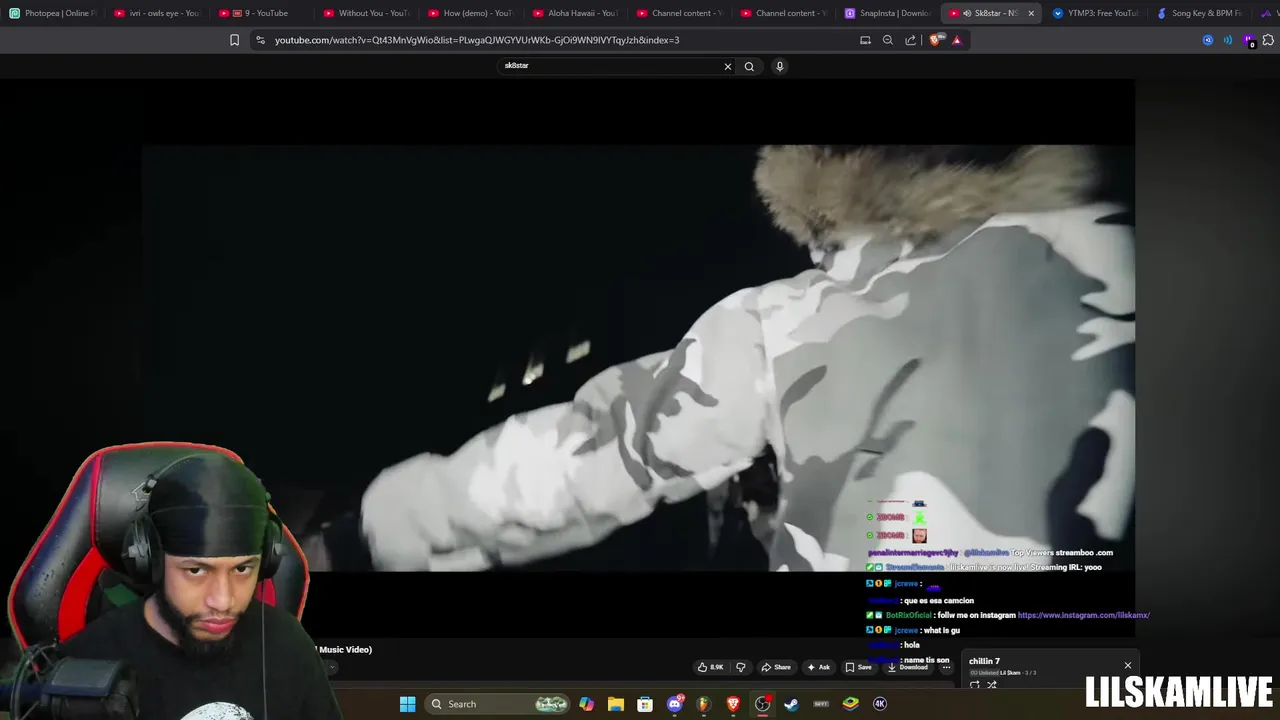Viewport: 1280px width, 720px height.
Task: Open Steam from the taskbar
Action: [x=791, y=704]
